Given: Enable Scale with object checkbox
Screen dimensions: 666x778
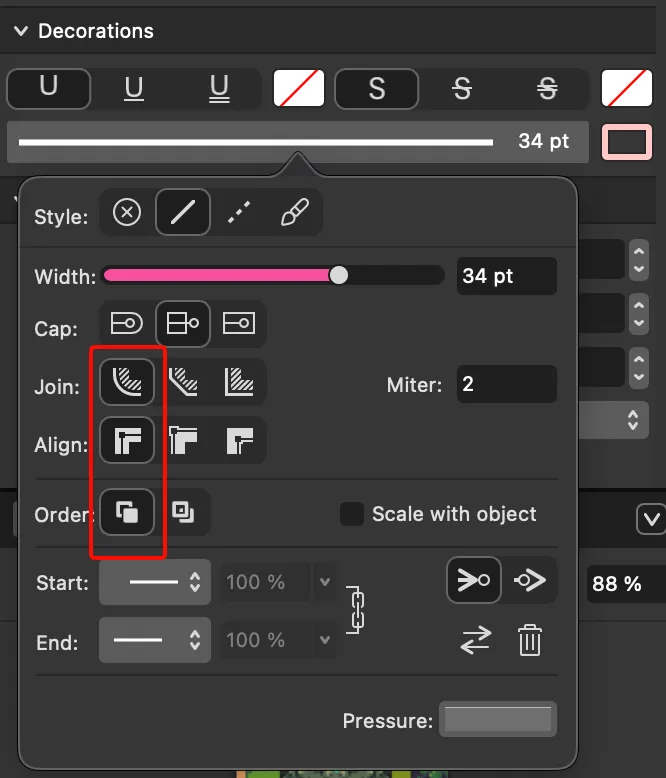Looking at the screenshot, I should (x=352, y=514).
